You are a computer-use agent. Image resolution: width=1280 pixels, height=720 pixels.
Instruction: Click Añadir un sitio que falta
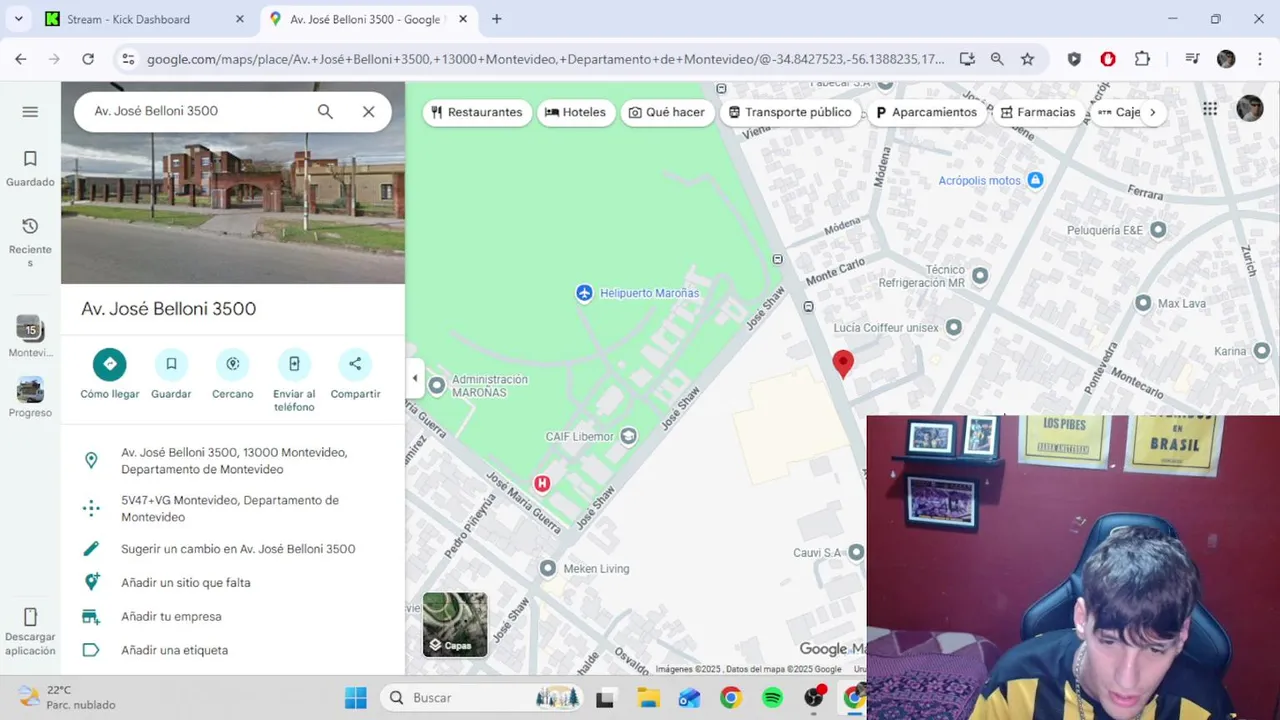pyautogui.click(x=233, y=582)
